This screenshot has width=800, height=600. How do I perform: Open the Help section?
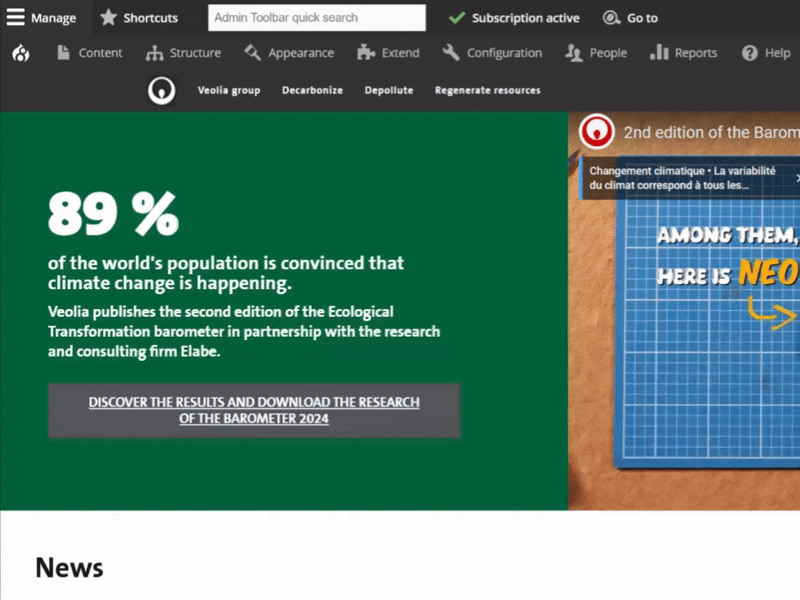click(766, 53)
